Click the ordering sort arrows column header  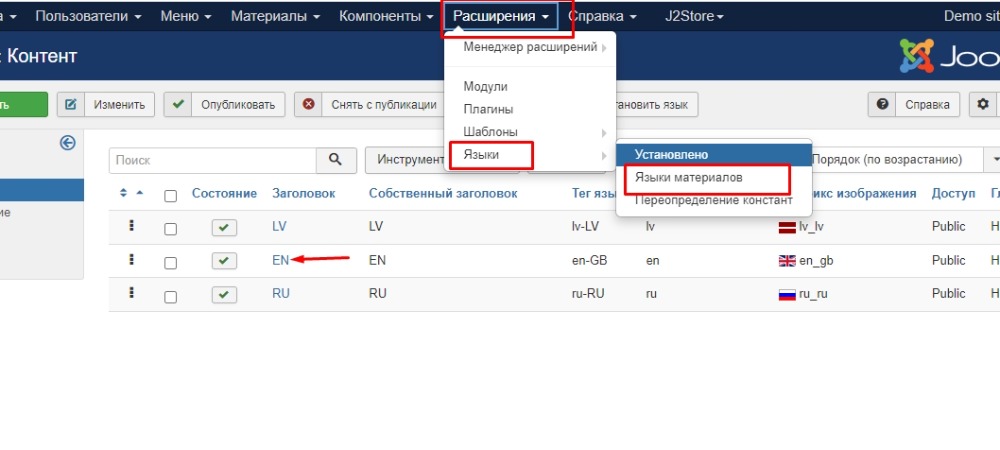click(131, 193)
